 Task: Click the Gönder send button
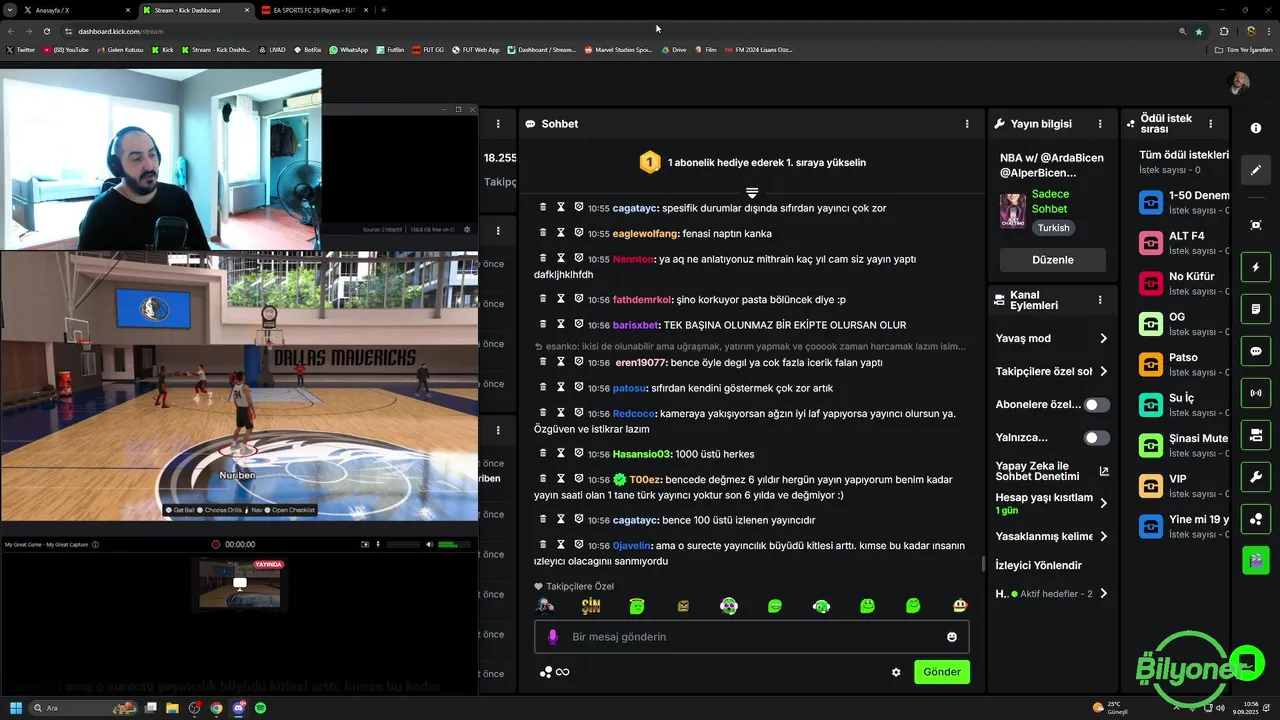(x=942, y=672)
